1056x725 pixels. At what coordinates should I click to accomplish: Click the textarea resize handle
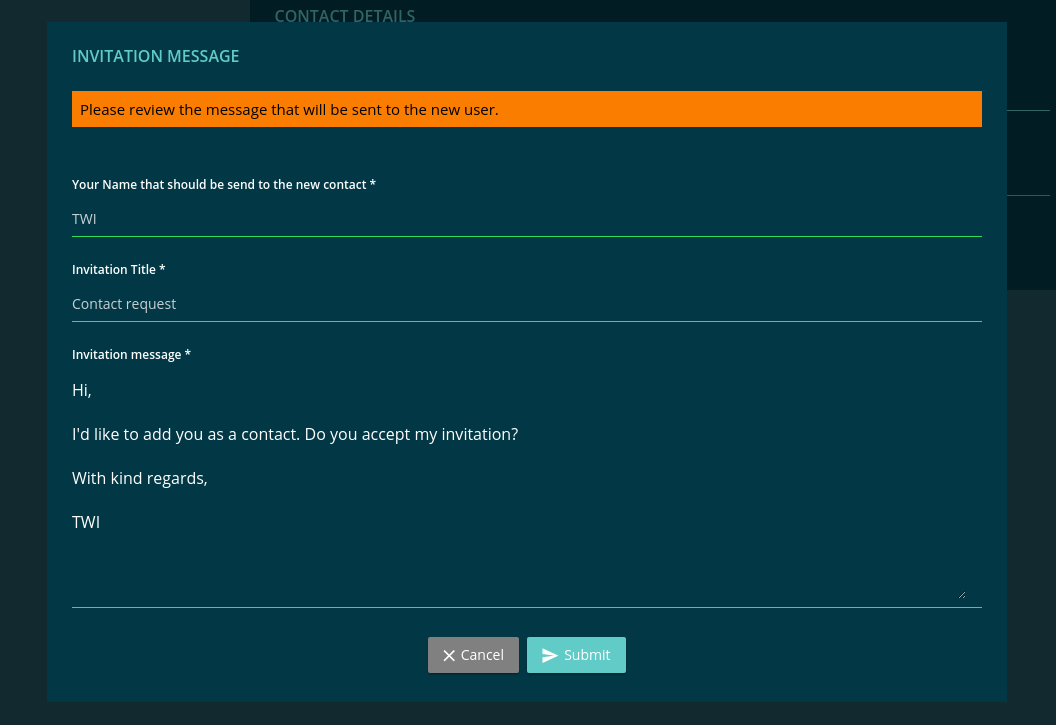tap(962, 594)
